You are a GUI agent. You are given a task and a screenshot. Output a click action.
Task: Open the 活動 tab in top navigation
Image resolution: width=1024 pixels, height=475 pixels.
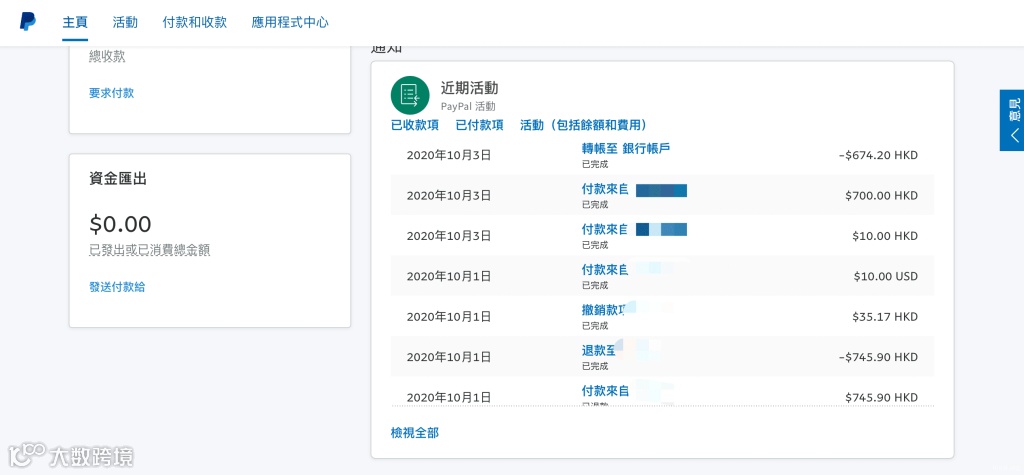click(x=126, y=22)
